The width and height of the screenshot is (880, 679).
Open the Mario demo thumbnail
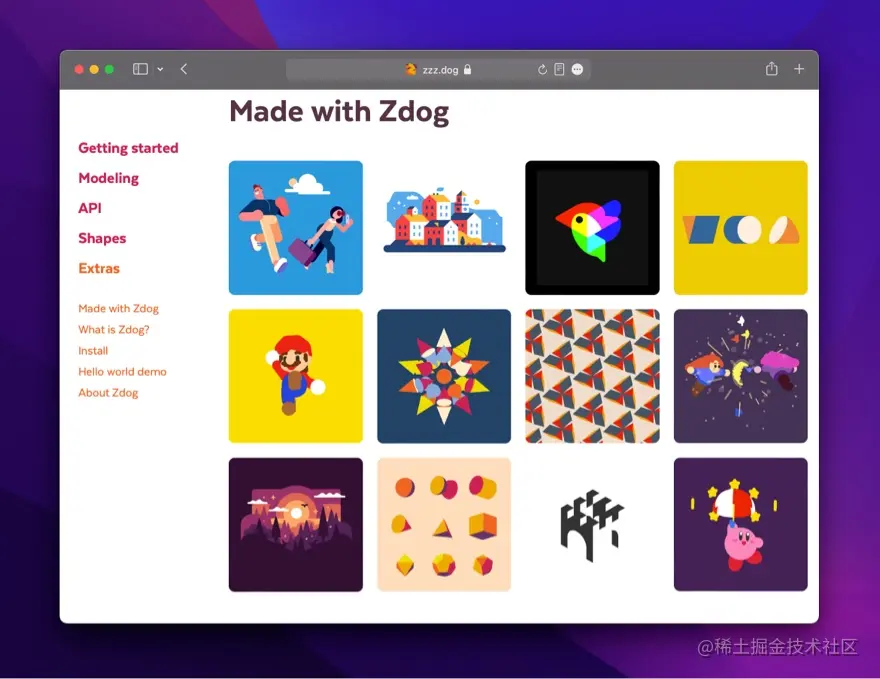[x=296, y=375]
